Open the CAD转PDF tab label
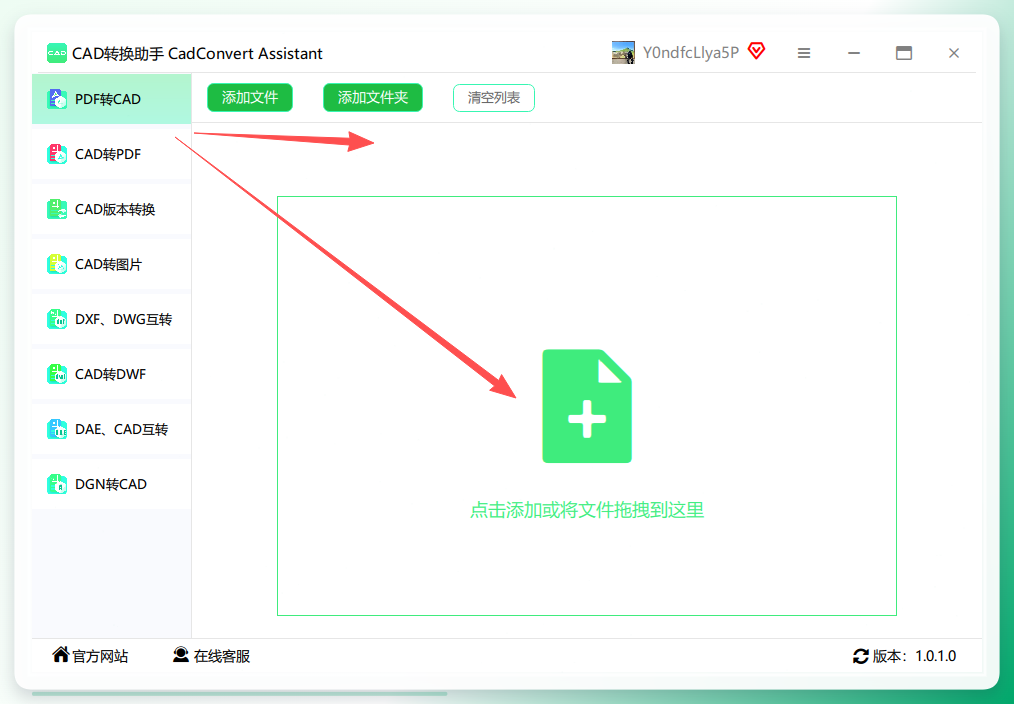The height and width of the screenshot is (704, 1014). point(108,155)
